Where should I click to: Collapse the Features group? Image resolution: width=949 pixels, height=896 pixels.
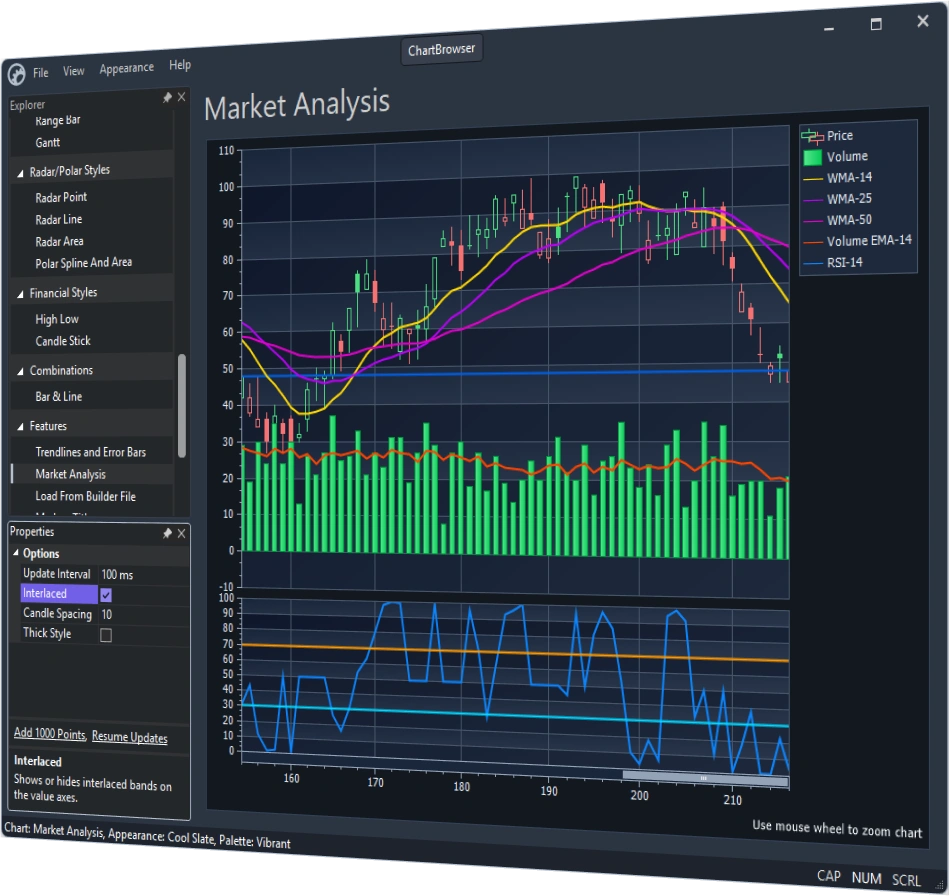point(20,427)
